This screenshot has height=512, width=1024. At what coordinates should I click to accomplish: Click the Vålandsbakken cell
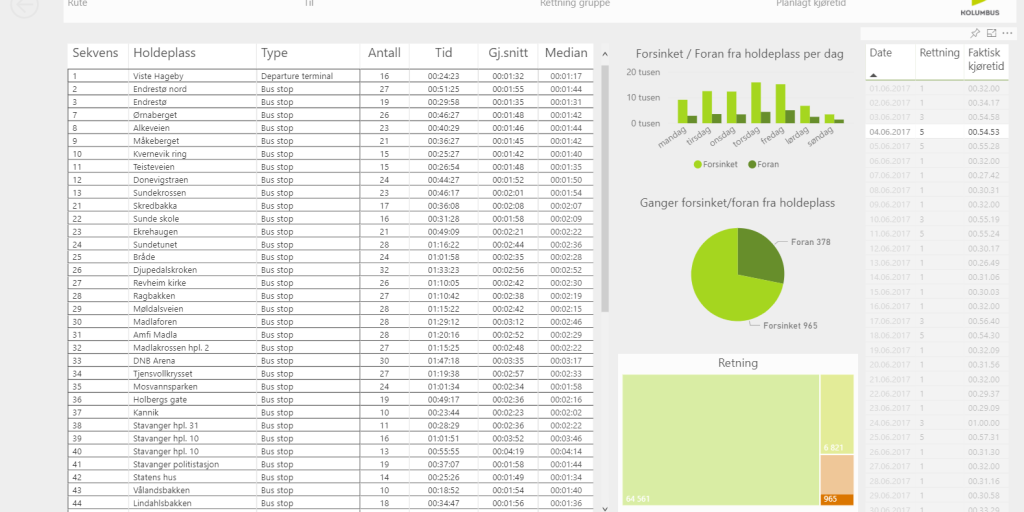tap(193, 490)
